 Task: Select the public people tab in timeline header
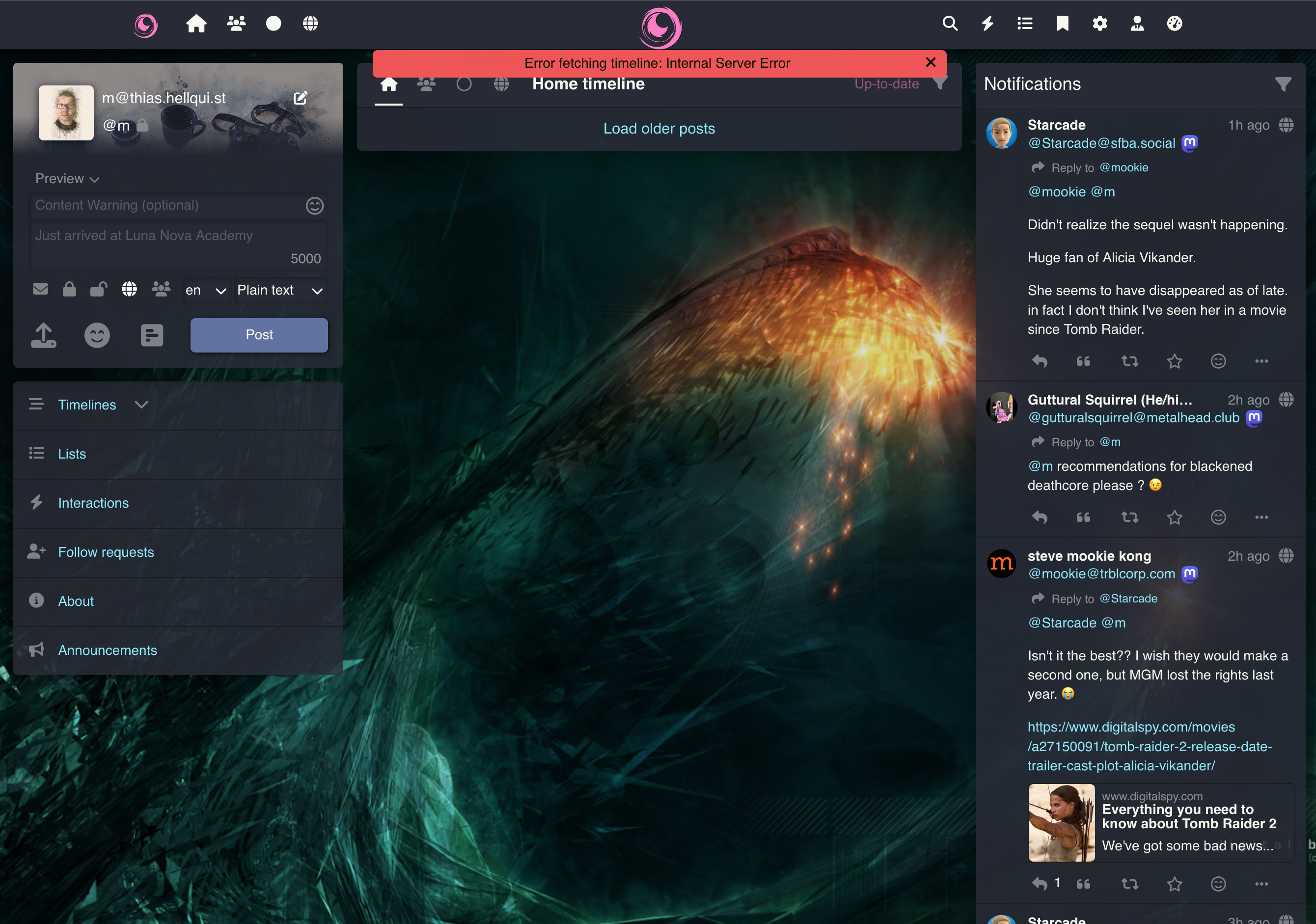(426, 84)
